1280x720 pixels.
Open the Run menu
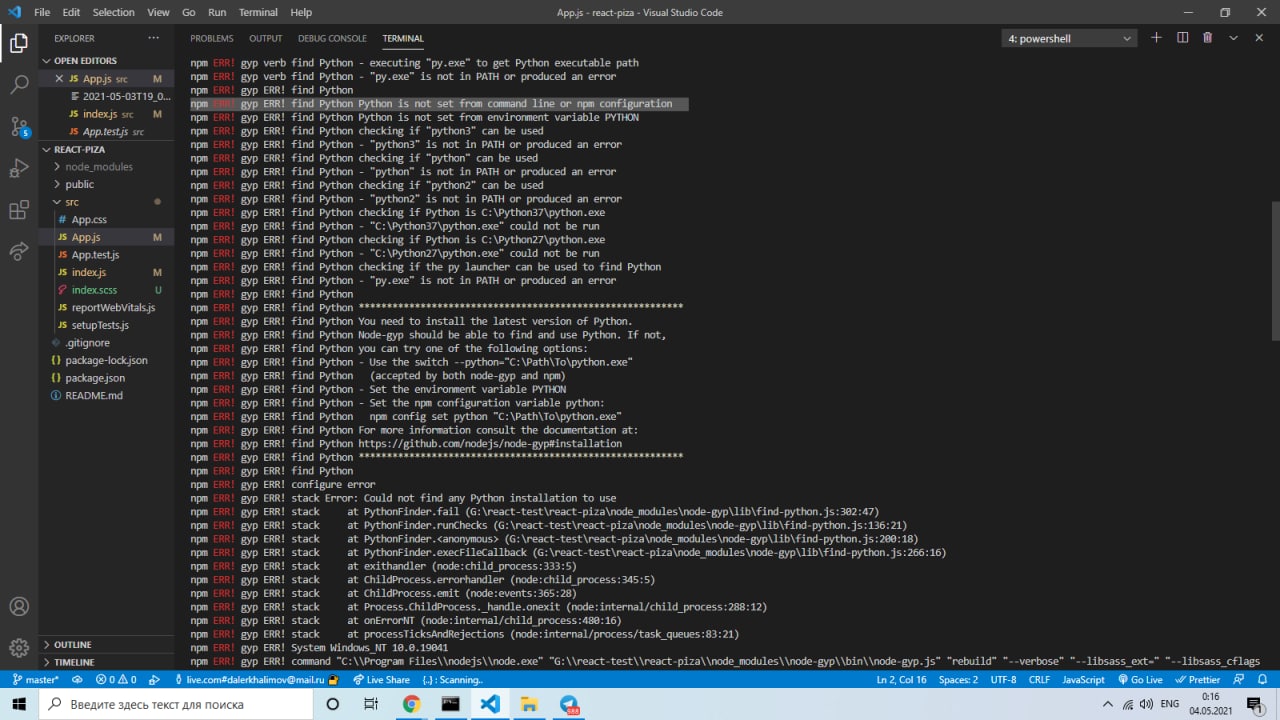click(217, 12)
